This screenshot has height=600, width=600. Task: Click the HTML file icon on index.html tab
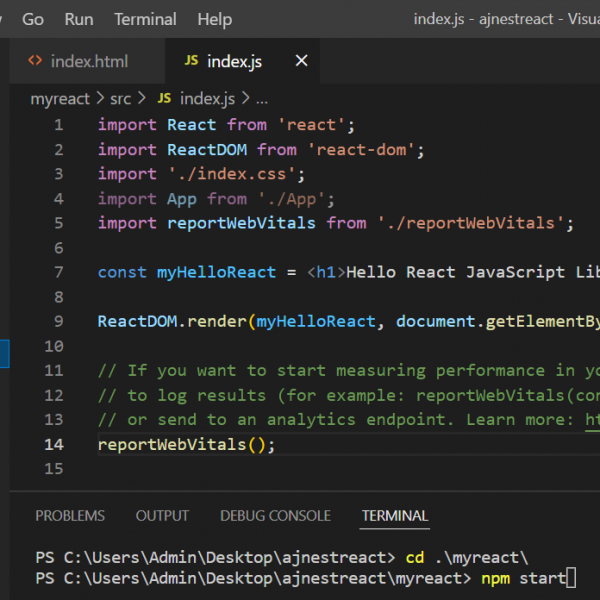coord(35,61)
